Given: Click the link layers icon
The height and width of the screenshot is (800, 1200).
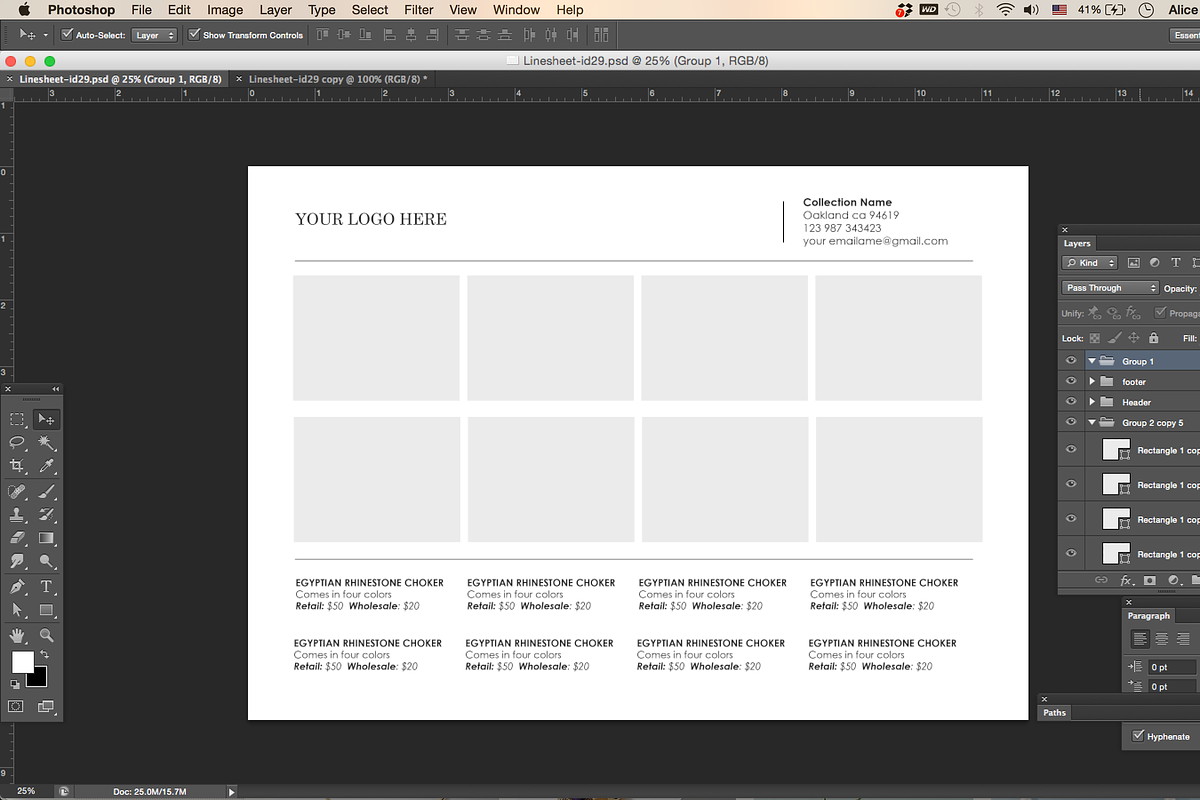Looking at the screenshot, I should [1101, 580].
